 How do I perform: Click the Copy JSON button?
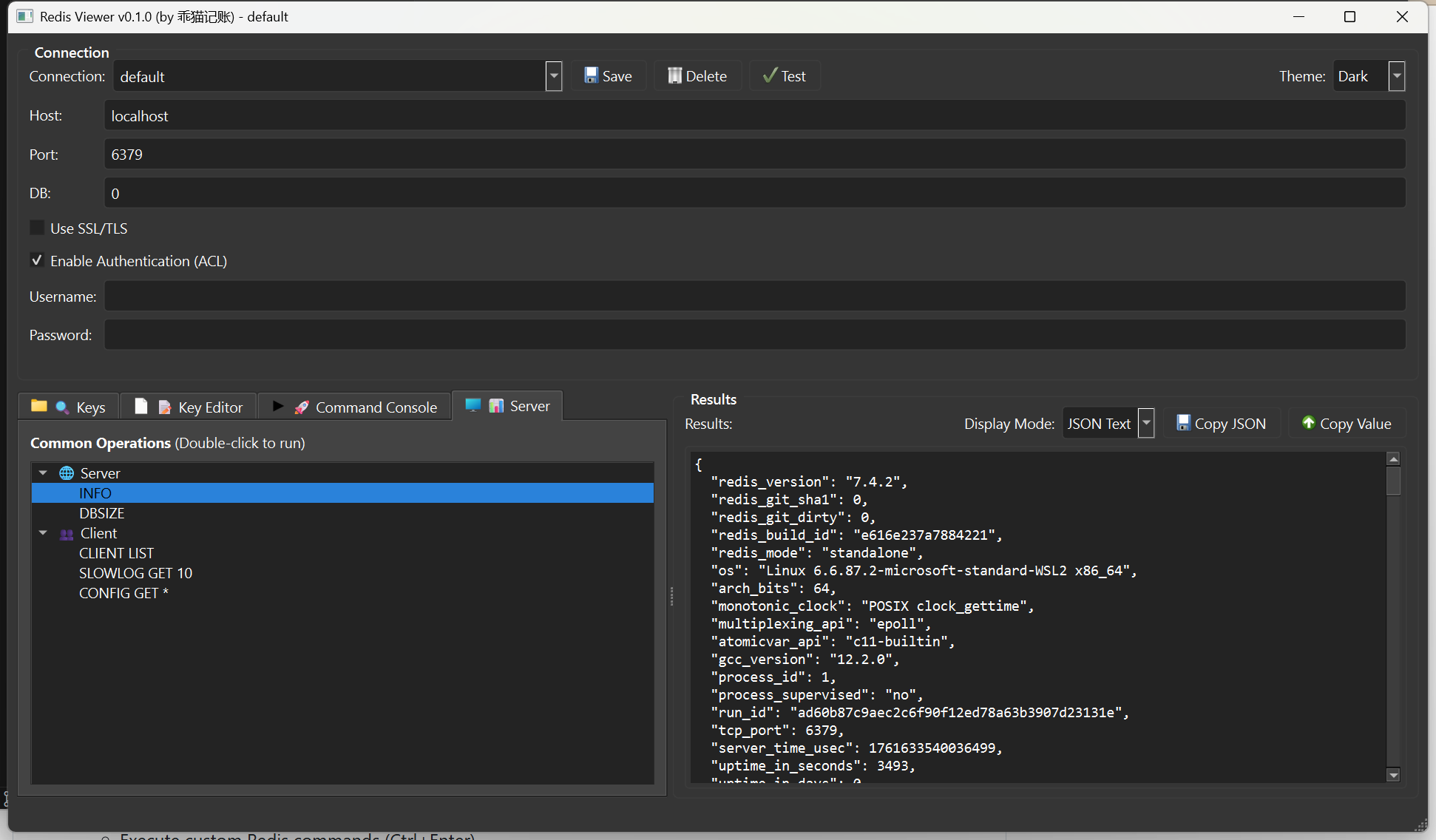coord(1222,423)
